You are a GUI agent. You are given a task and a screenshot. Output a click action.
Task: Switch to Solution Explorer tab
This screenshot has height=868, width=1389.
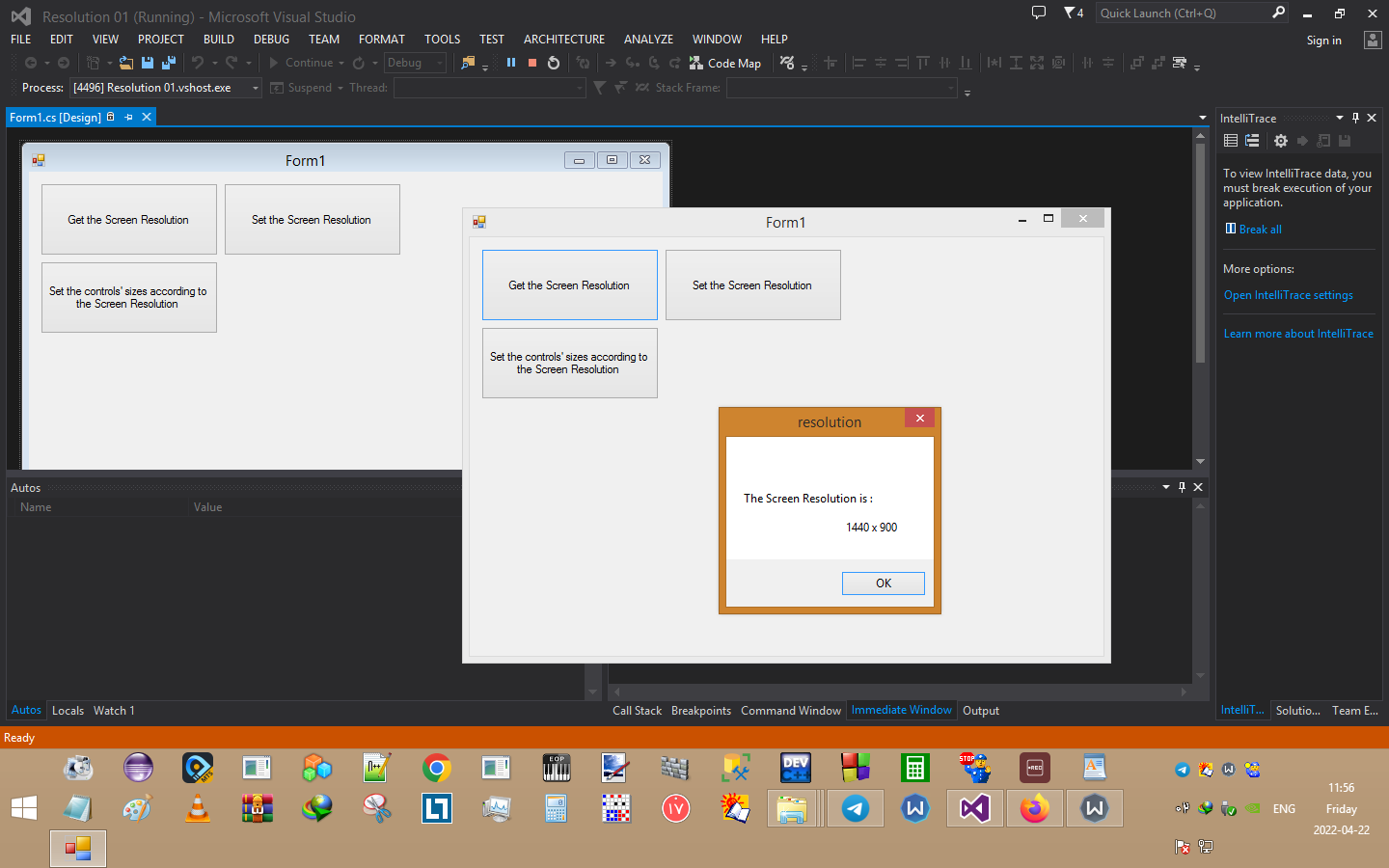click(x=1297, y=711)
